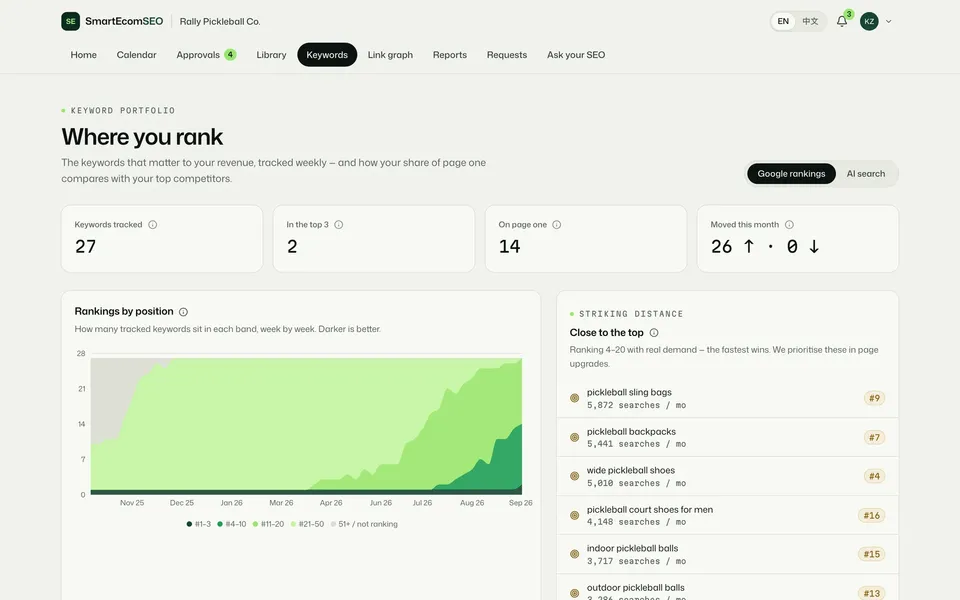Screen dimensions: 960x600
Task: Toggle the #21-50 legend entry
Action: click(307, 524)
